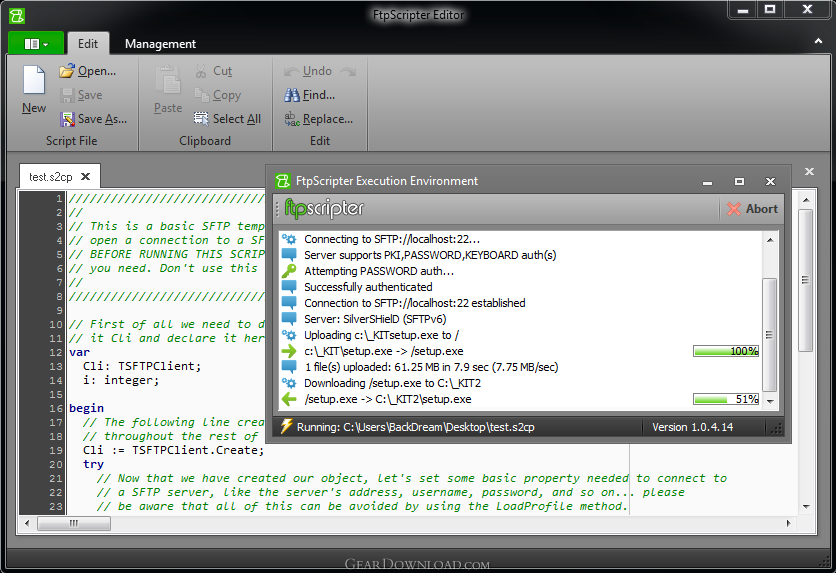Click the gear icon beside 'Uploading c:\_KIT'
This screenshot has width=836, height=573.
point(289,335)
